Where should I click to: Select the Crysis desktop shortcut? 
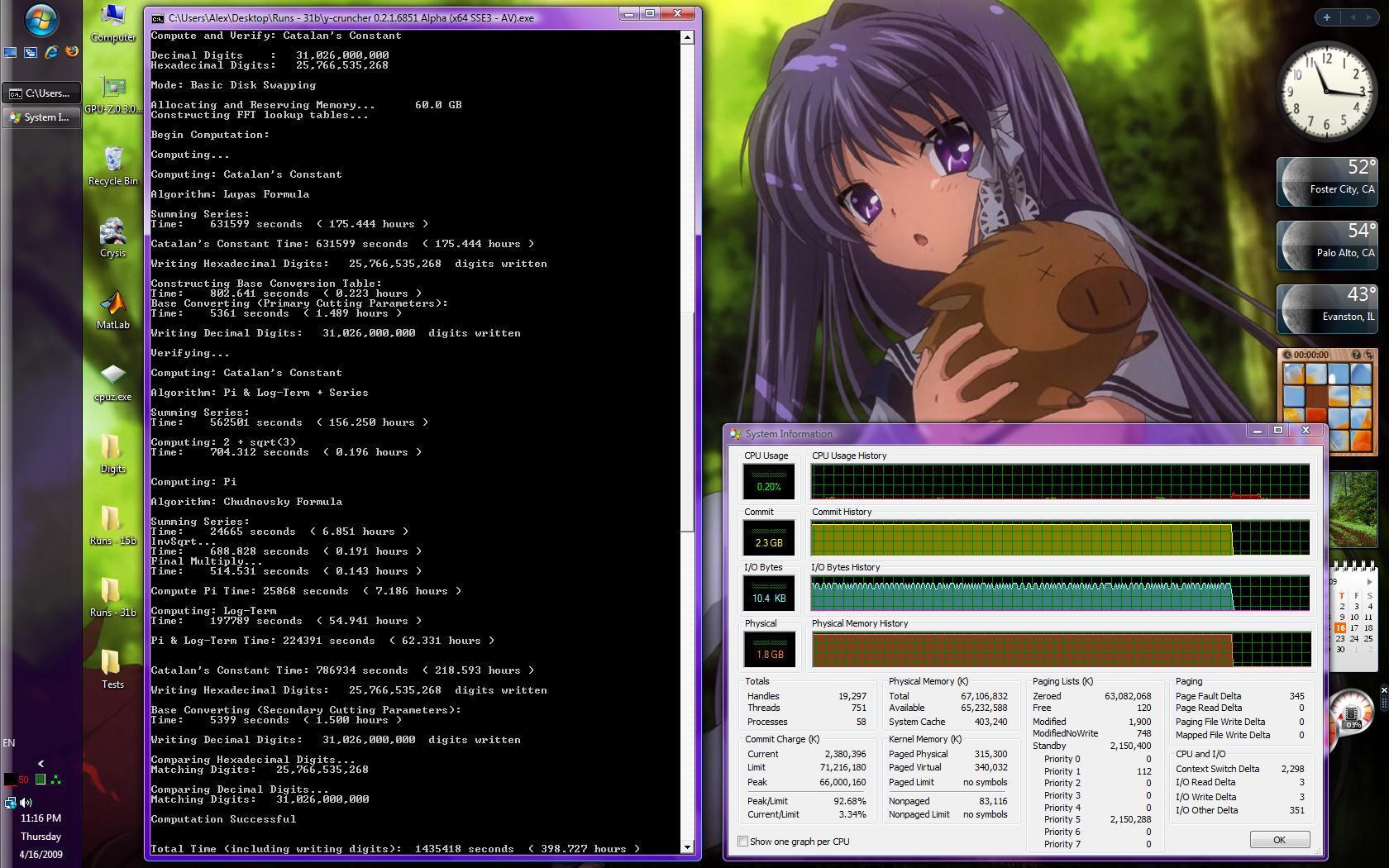[112, 236]
